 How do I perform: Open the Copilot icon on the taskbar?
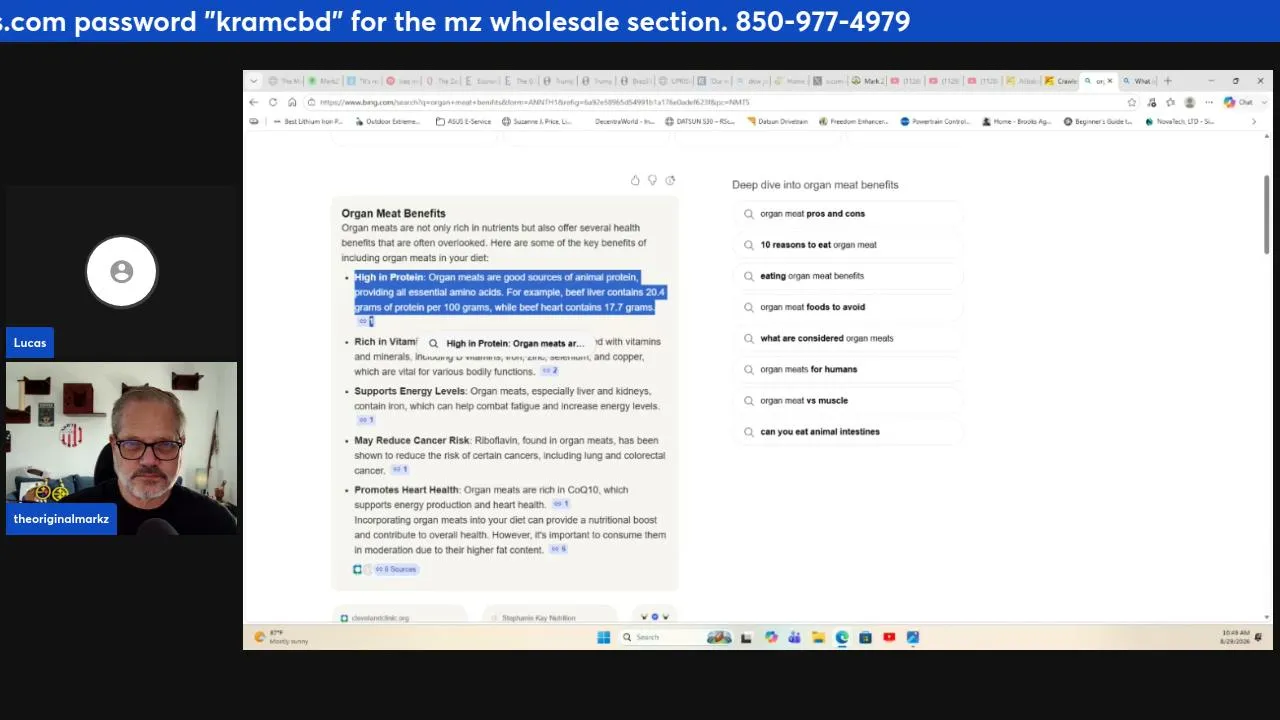[771, 637]
